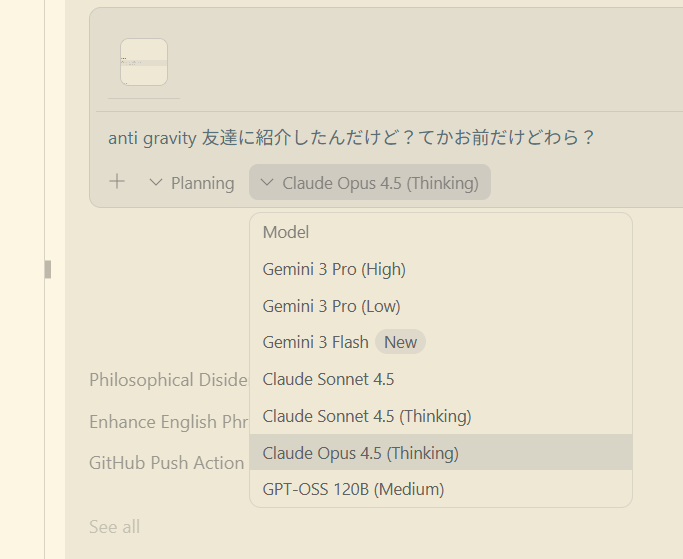This screenshot has width=683, height=559.
Task: Pick the Gemini 3 Flash model
Action: pyautogui.click(x=315, y=342)
